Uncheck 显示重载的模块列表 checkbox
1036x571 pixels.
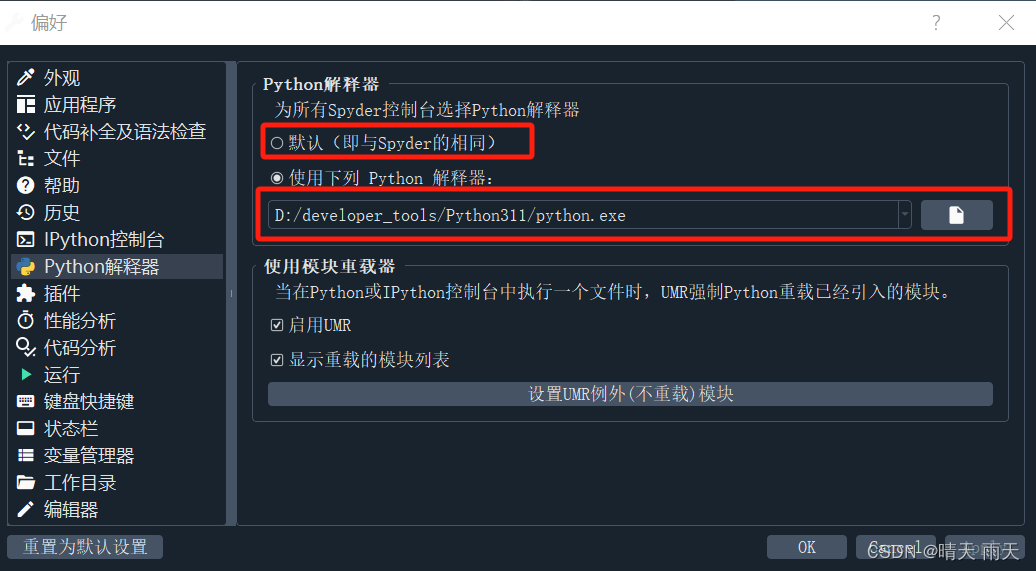(x=277, y=360)
